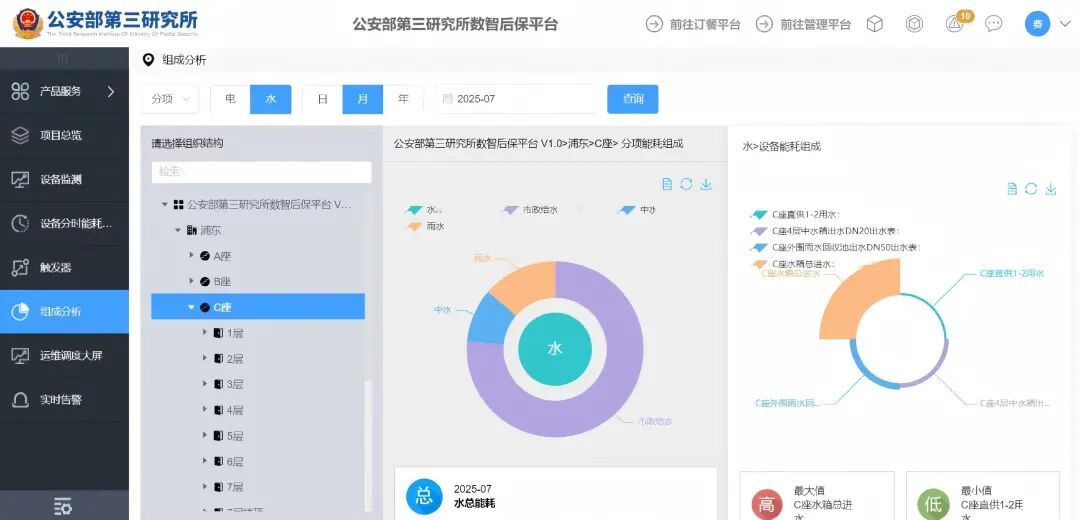Download the right chart image

click(x=1051, y=189)
